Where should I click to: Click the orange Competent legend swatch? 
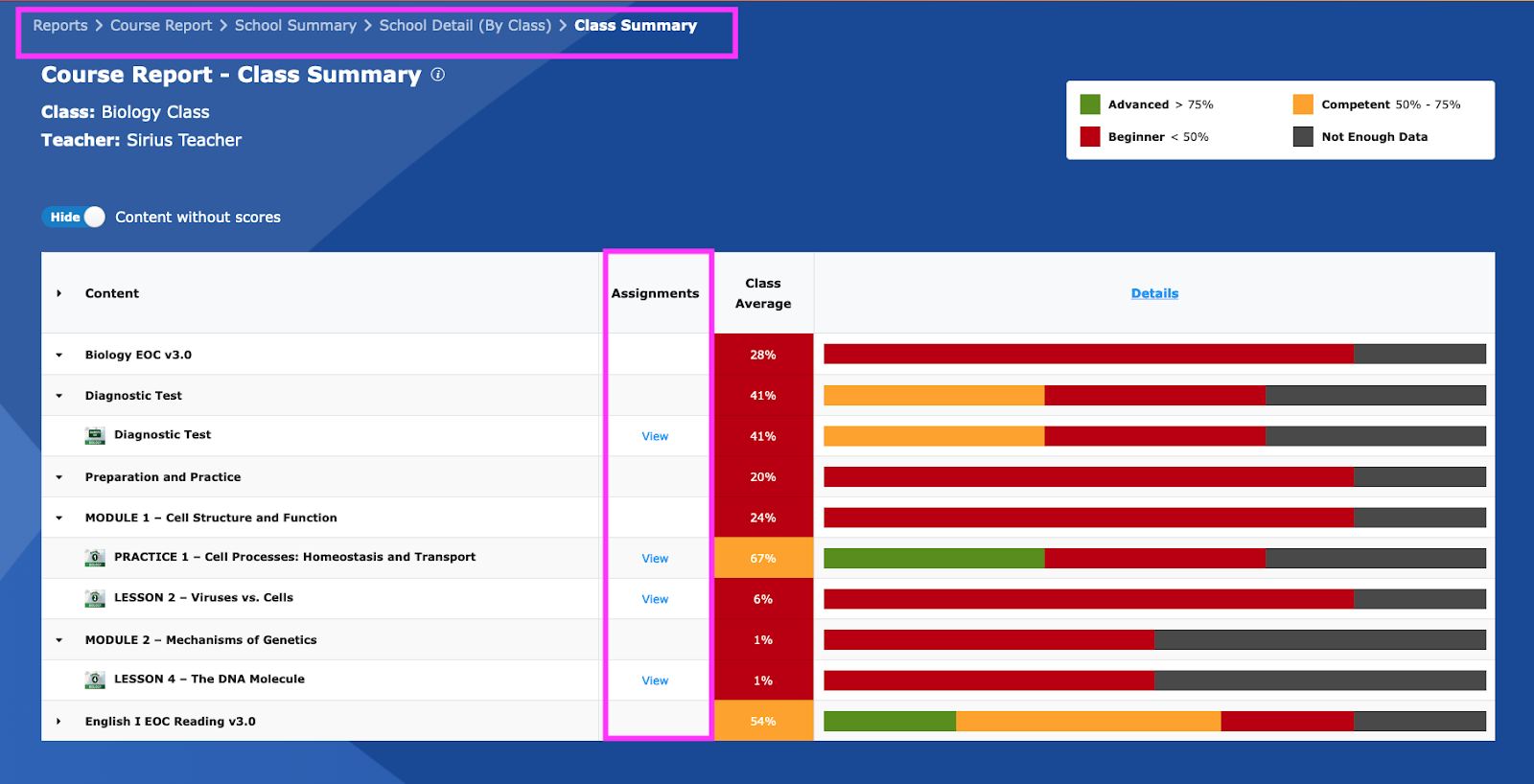1303,104
